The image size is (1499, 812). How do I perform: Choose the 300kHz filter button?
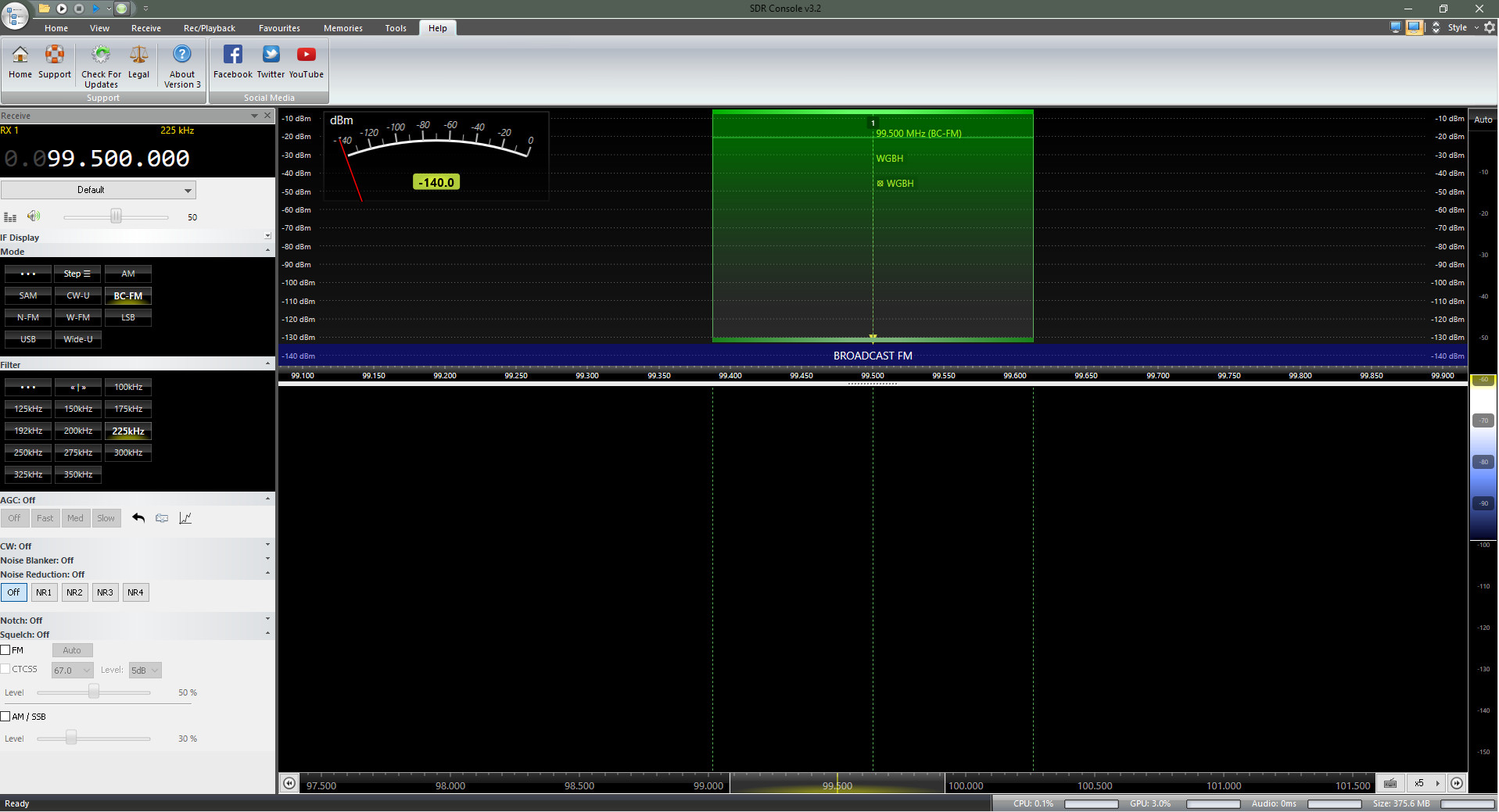[x=128, y=453]
